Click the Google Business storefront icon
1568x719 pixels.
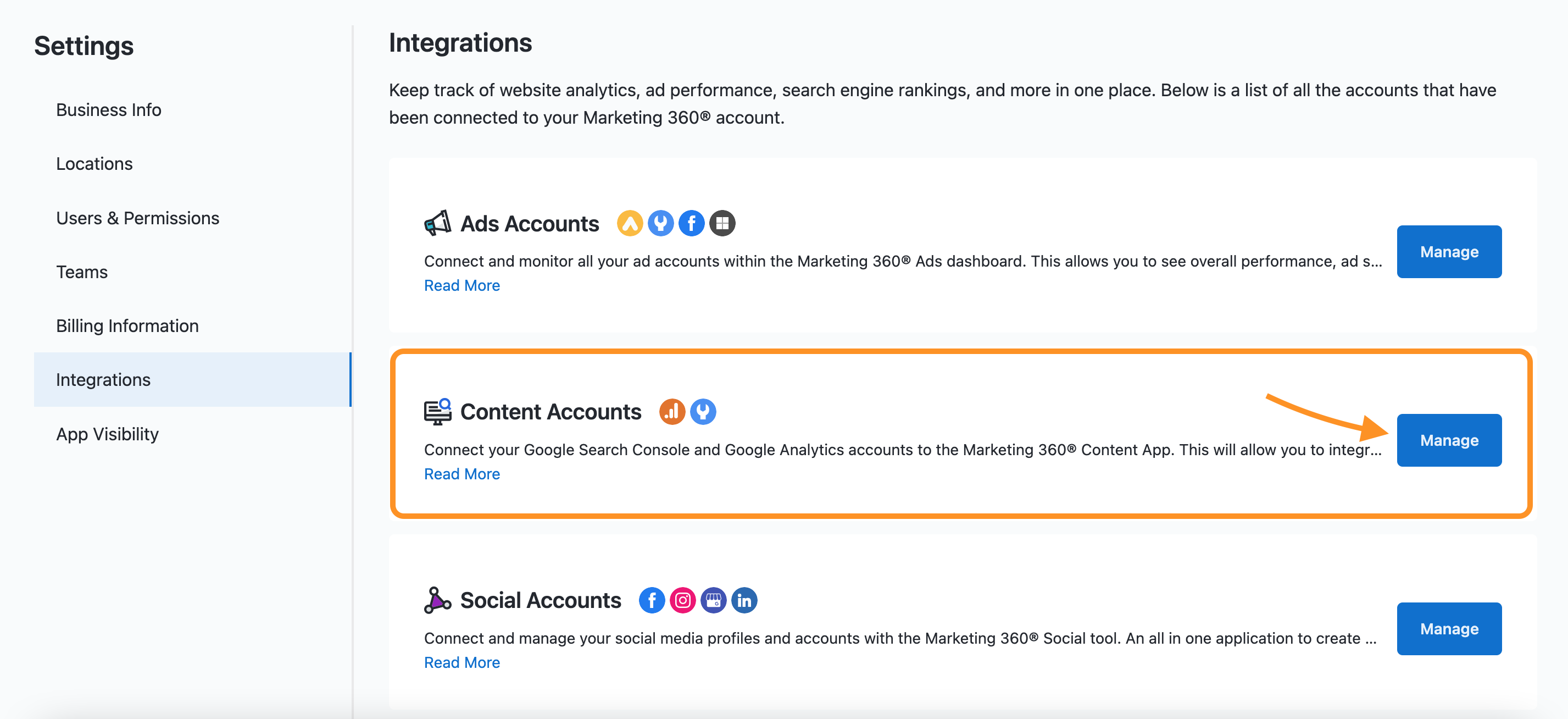pyautogui.click(x=713, y=600)
